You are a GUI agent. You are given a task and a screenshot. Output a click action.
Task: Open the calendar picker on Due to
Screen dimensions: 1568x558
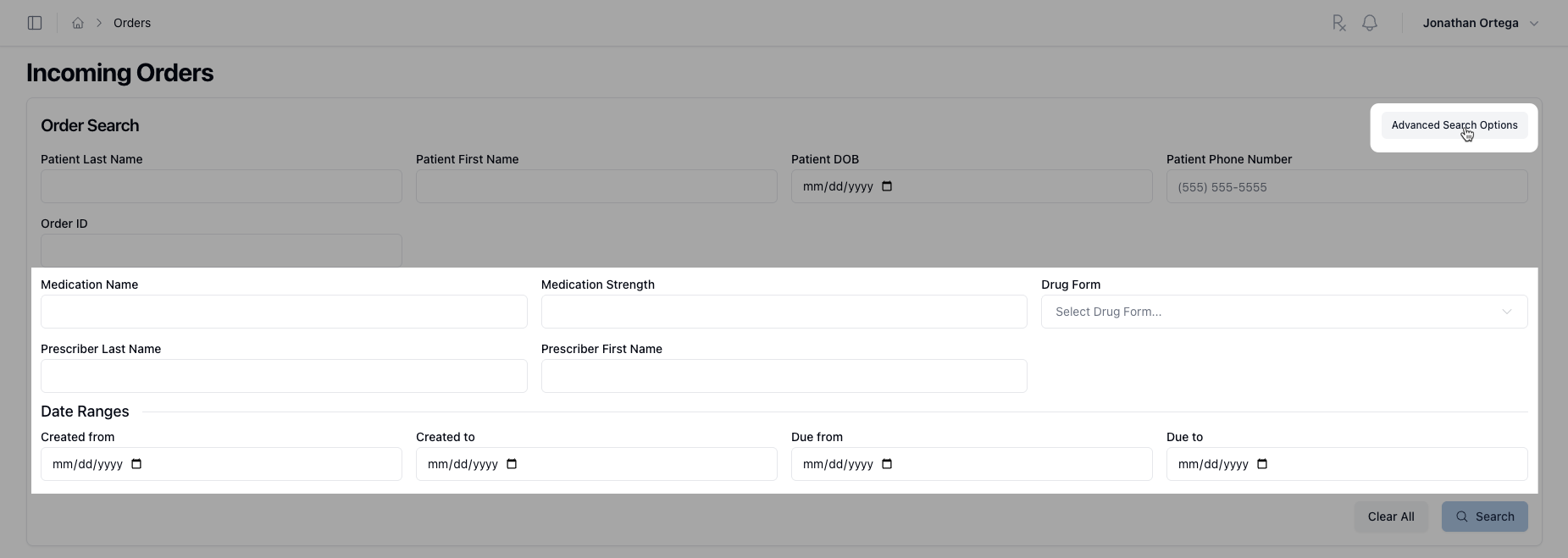tap(1262, 464)
